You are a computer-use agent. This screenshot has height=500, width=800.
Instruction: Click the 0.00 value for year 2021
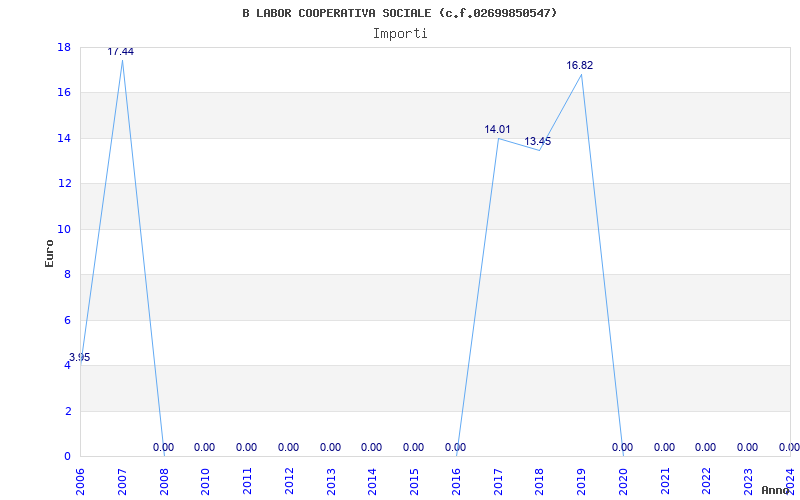coord(664,447)
